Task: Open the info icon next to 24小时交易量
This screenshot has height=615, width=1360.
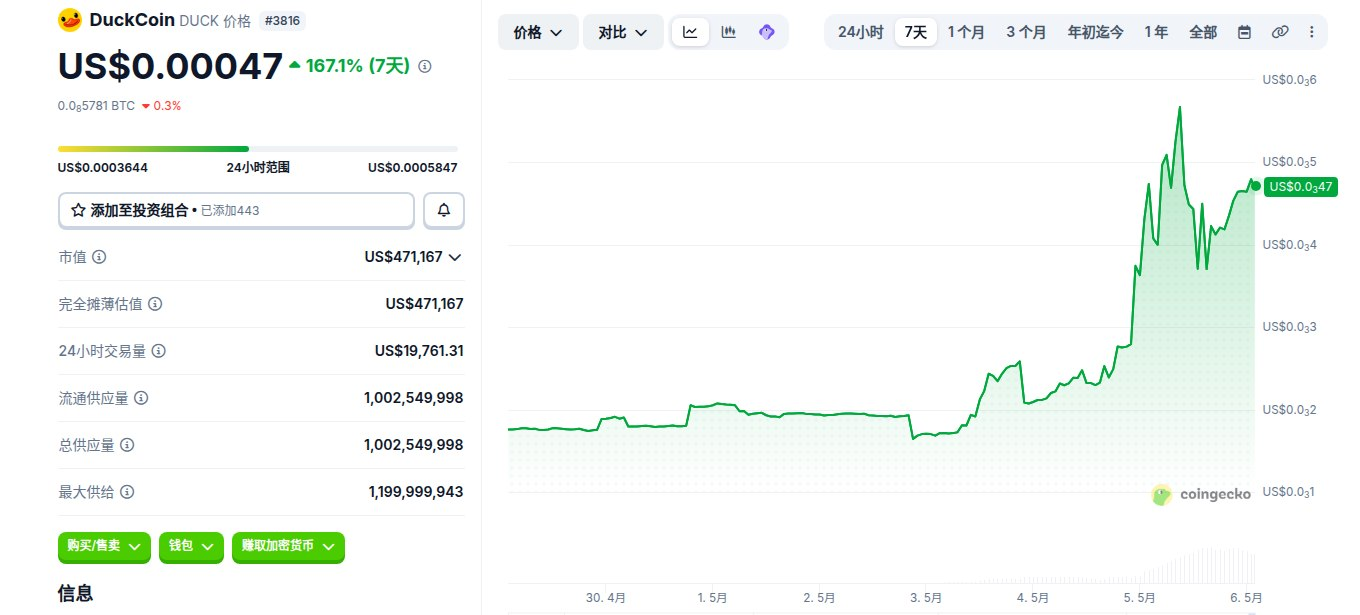Action: tap(158, 351)
